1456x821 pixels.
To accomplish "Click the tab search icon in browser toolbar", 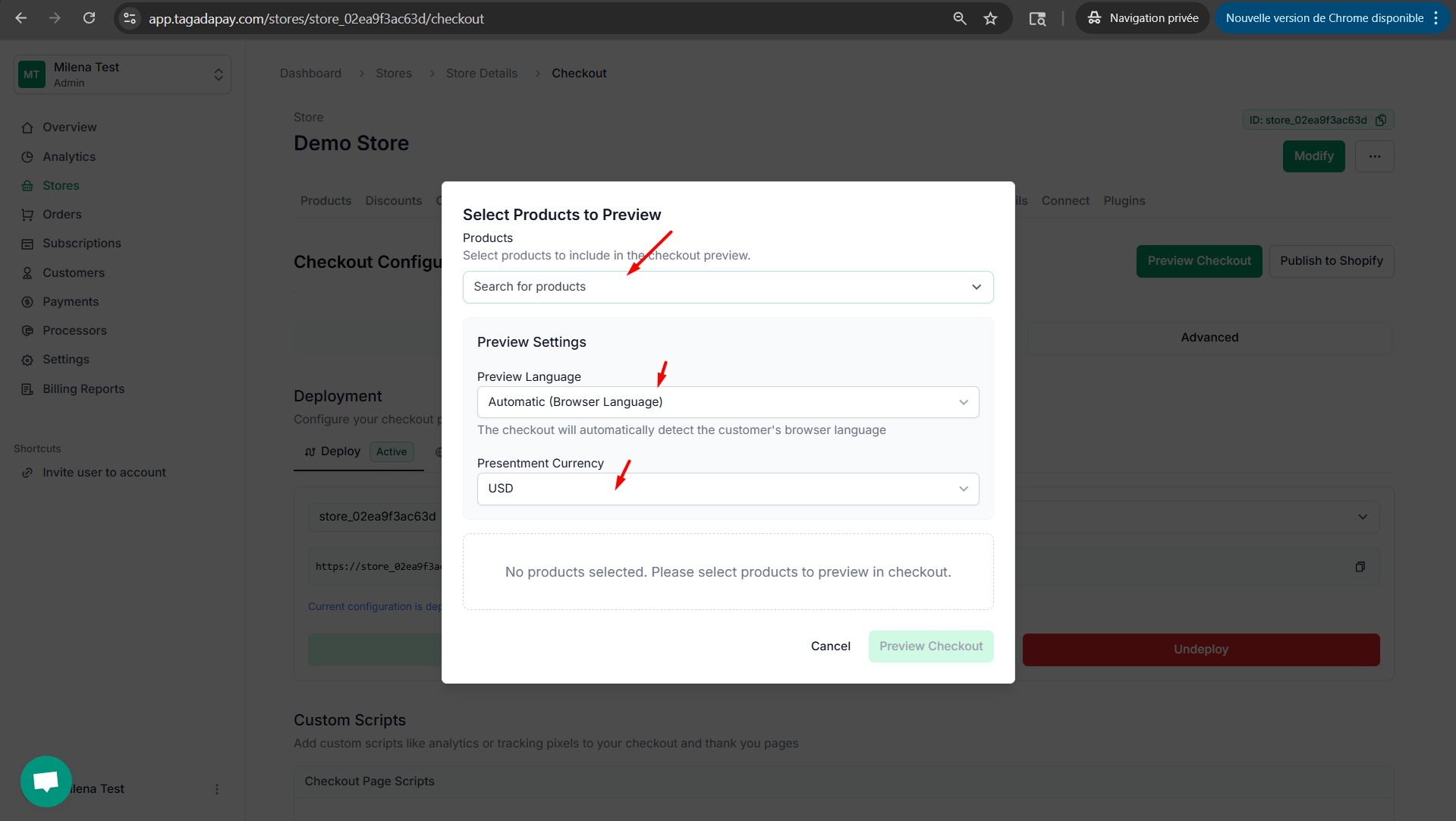I will [x=1037, y=18].
